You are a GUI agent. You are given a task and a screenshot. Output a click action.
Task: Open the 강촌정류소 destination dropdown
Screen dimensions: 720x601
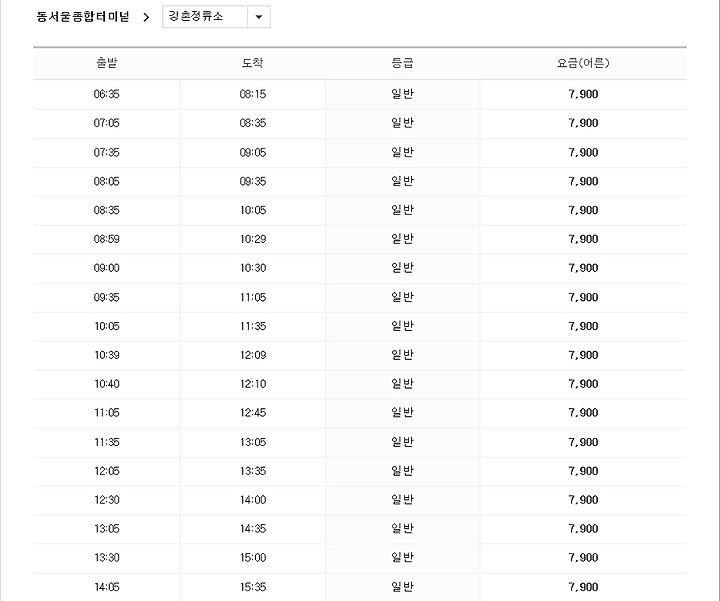pos(216,17)
